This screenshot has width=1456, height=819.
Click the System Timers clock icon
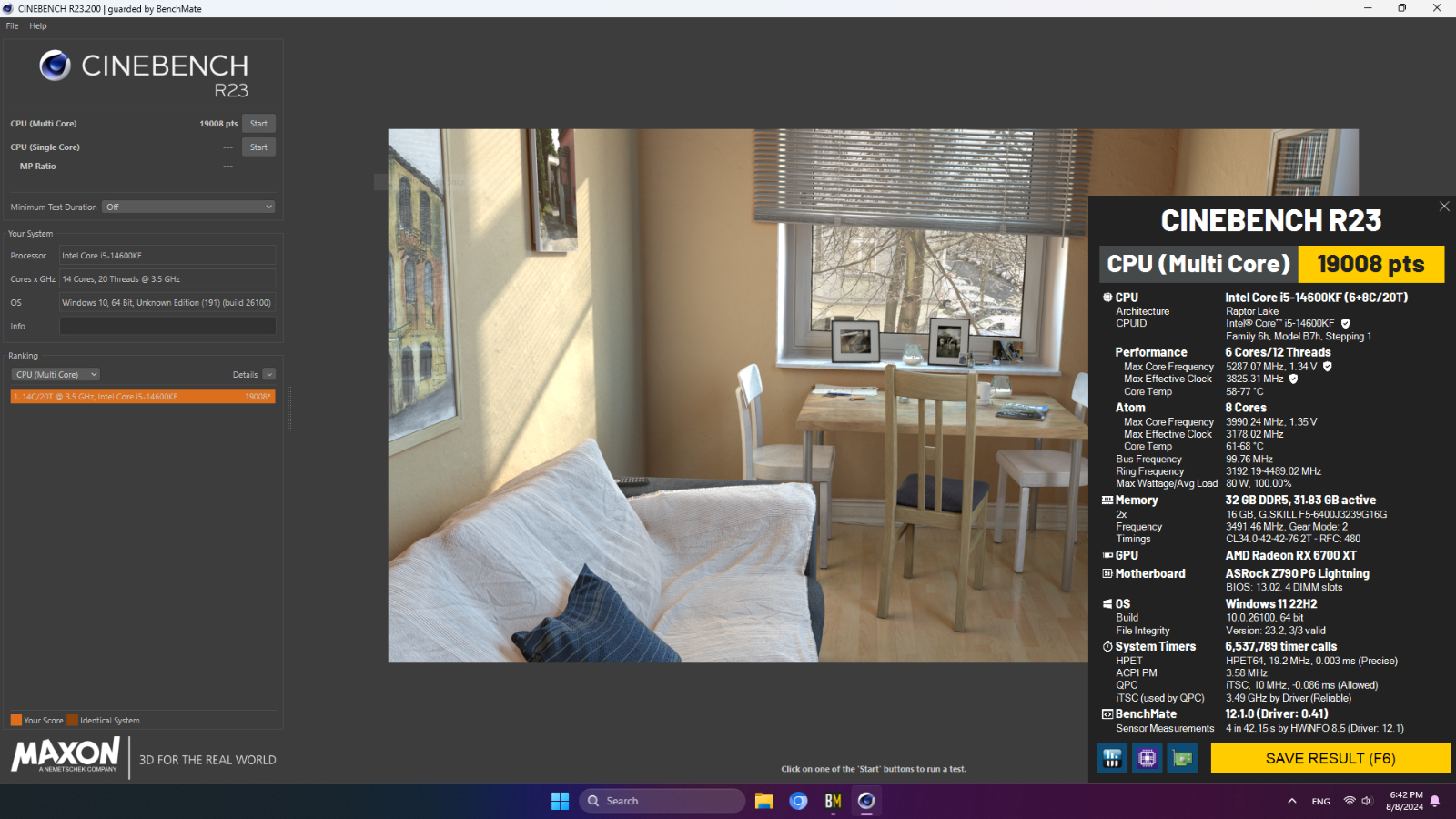coord(1107,647)
